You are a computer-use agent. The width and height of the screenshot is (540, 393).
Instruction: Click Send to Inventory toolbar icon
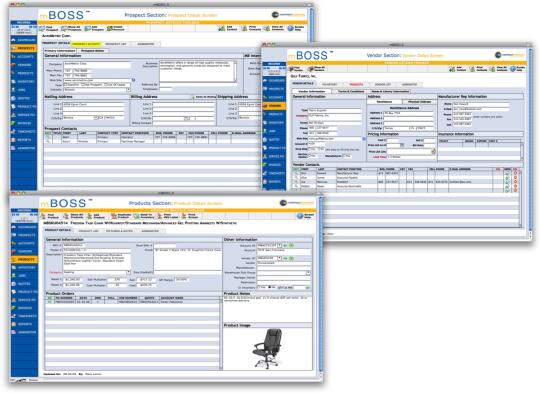click(144, 216)
